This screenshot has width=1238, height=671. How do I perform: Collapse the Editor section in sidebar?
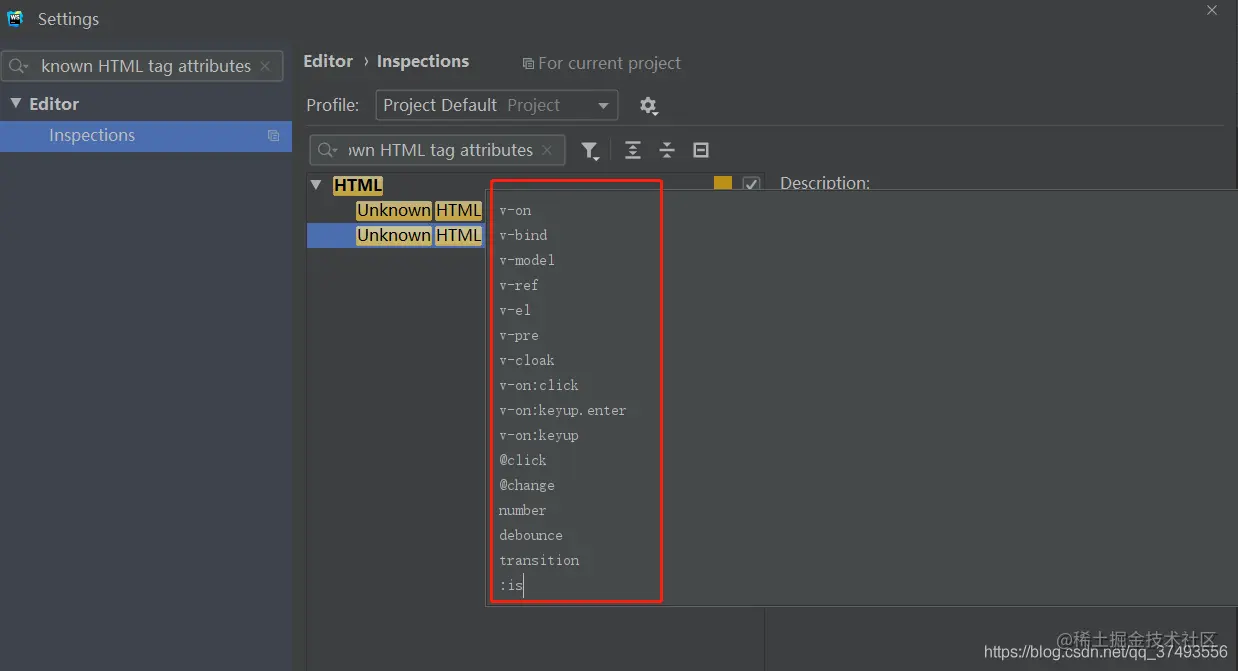click(x=15, y=103)
